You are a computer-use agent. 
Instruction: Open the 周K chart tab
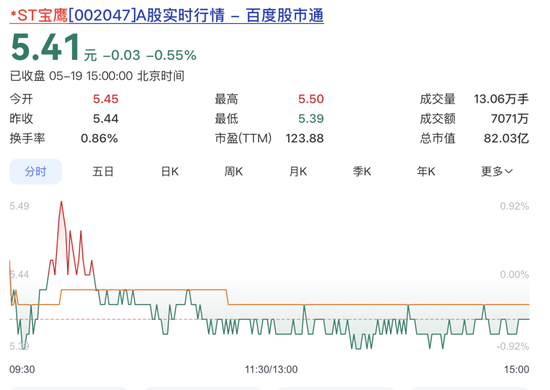pyautogui.click(x=234, y=172)
